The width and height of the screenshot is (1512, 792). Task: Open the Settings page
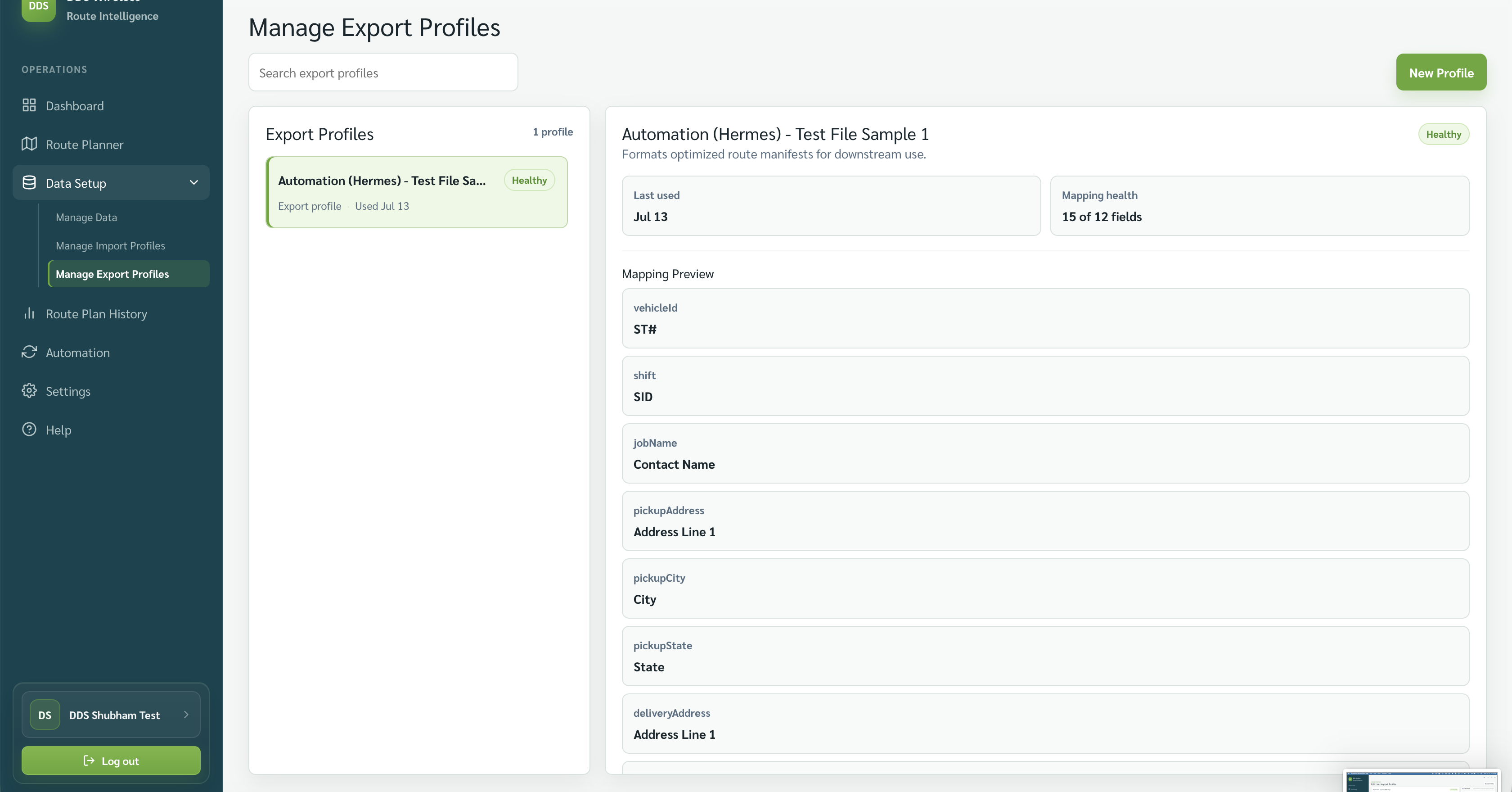(x=111, y=392)
